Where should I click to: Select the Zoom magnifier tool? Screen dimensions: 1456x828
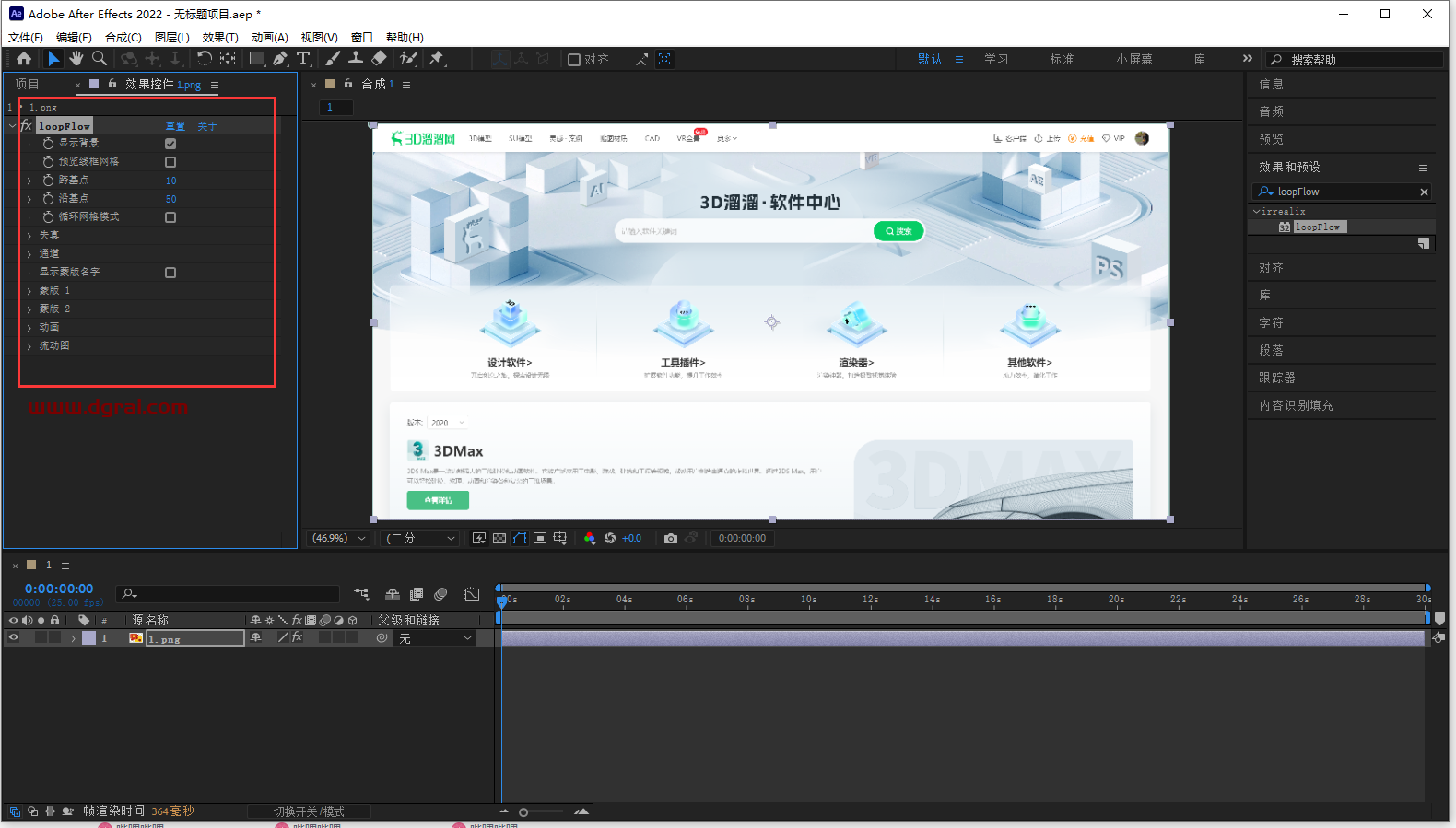(100, 59)
